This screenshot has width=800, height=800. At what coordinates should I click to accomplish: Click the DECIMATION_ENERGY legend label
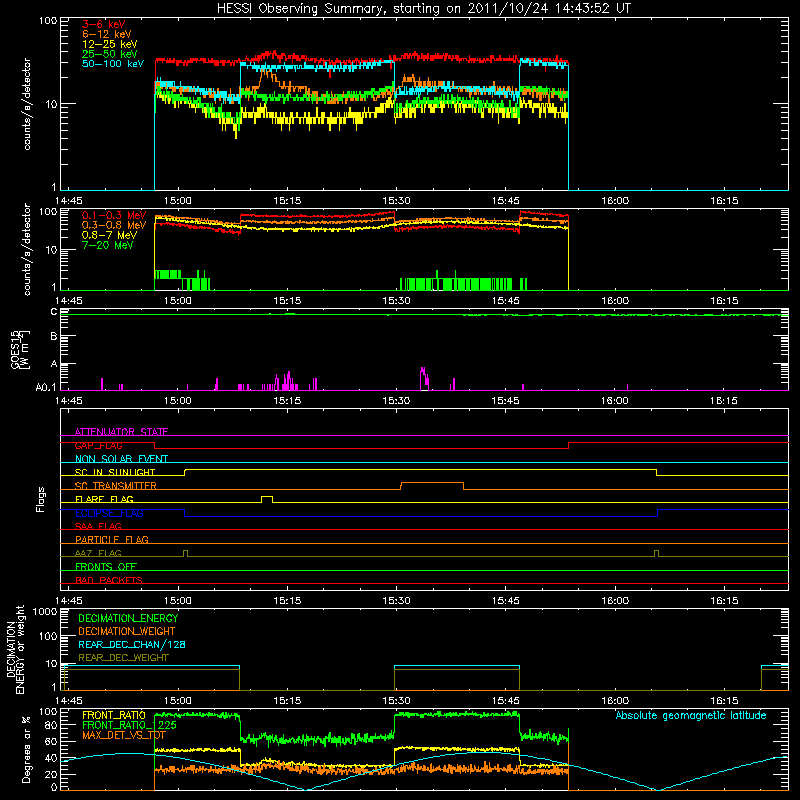coord(128,618)
